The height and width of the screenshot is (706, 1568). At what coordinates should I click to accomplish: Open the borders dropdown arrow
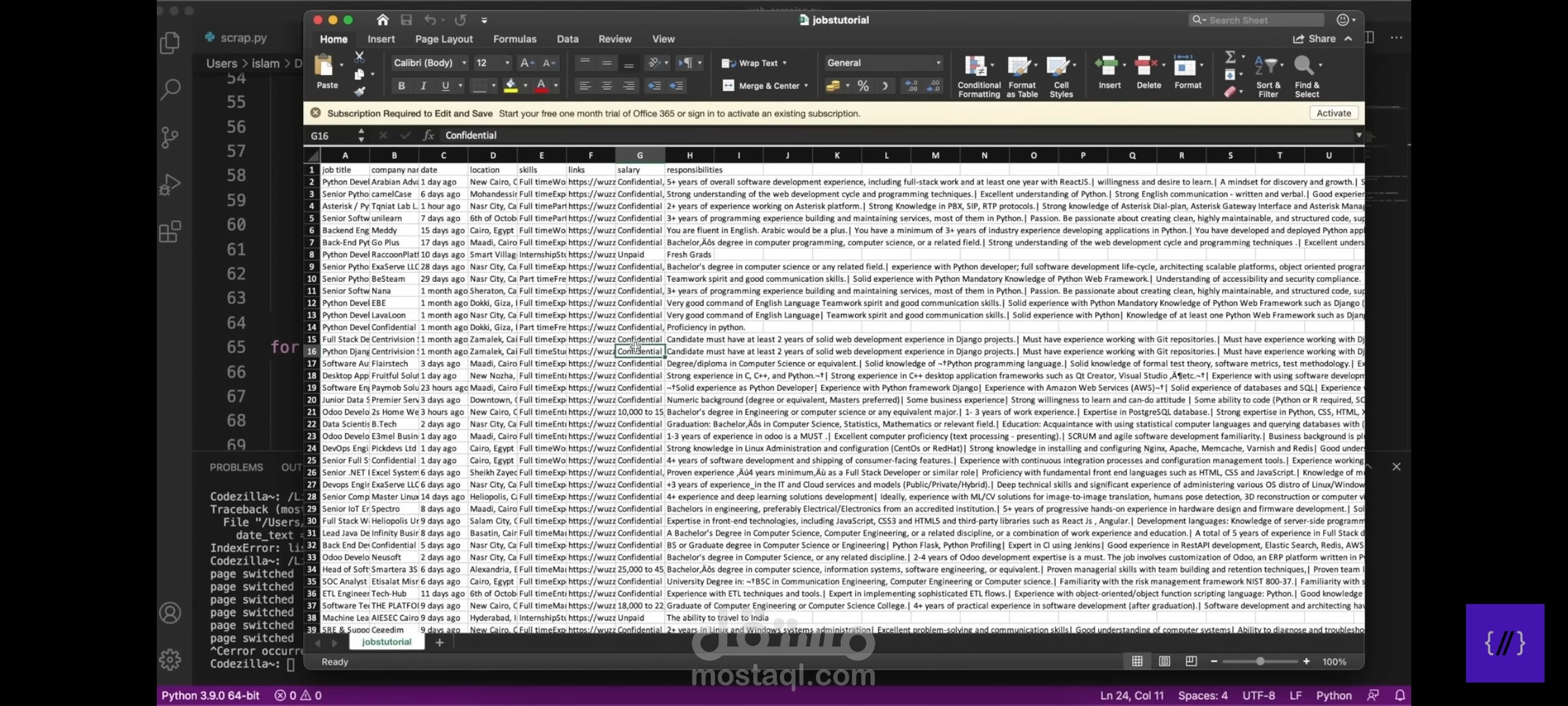(x=494, y=86)
